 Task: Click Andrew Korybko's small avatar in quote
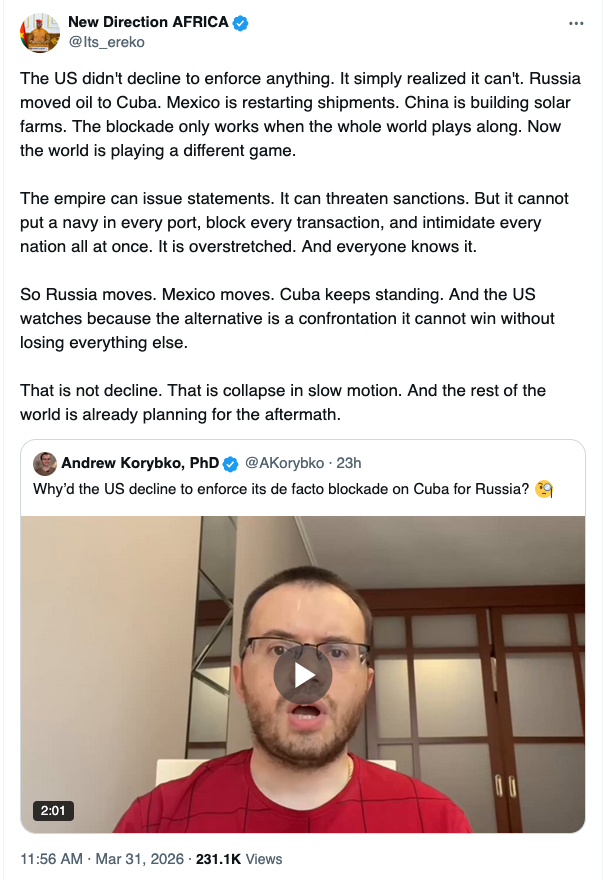[45, 463]
